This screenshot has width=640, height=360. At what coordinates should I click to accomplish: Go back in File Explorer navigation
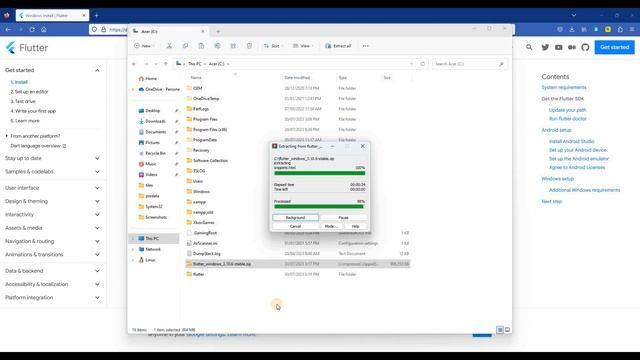pyautogui.click(x=134, y=64)
